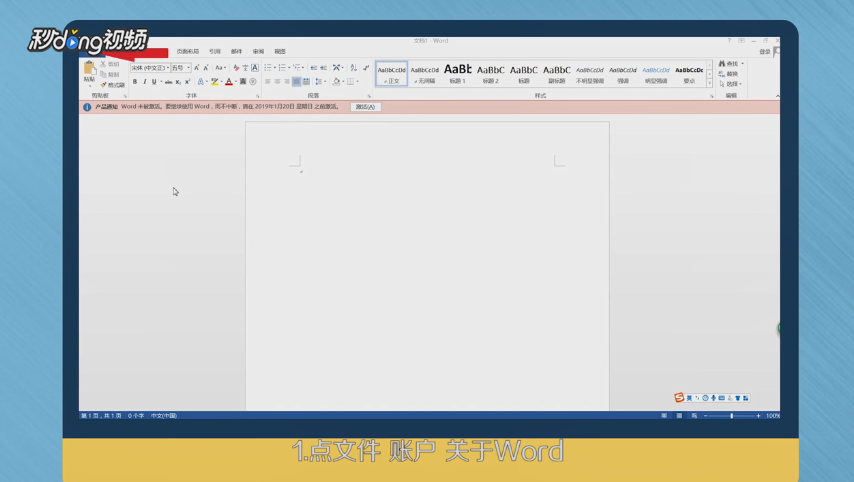Increase paragraph indent icon

click(x=324, y=68)
